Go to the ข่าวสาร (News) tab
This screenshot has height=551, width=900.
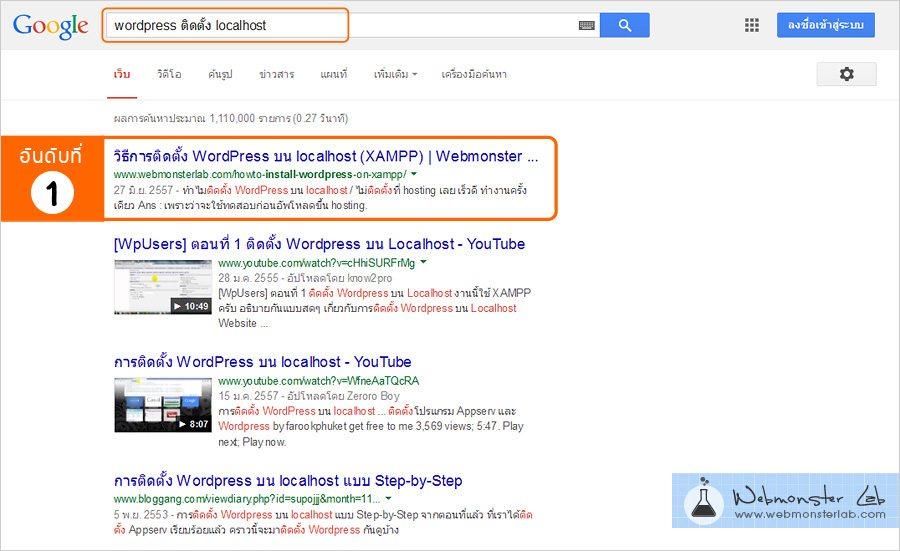click(x=276, y=75)
